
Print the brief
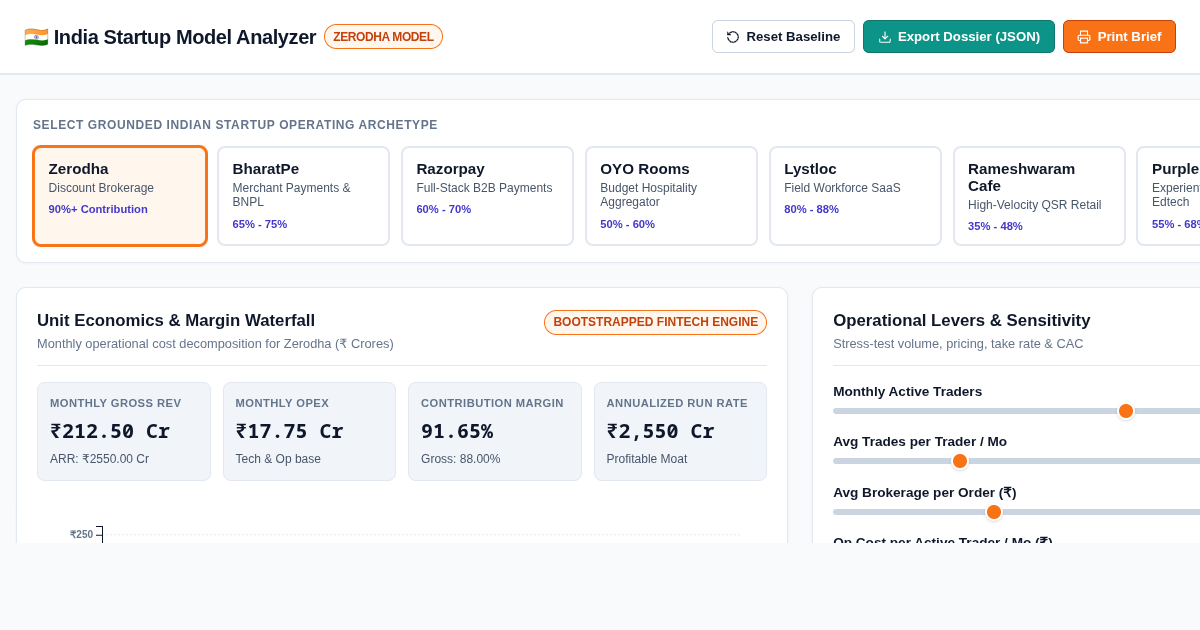click(x=1119, y=37)
